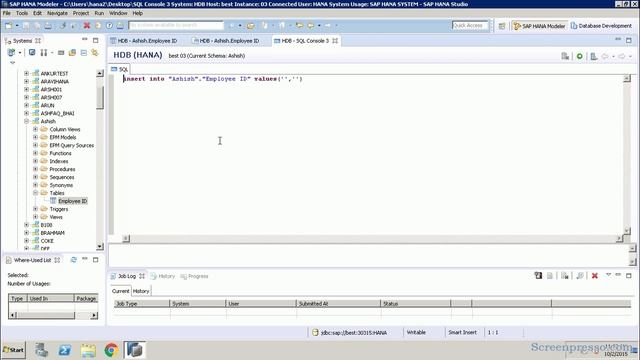Click the SAP HANA Modeler perspective button
Viewport: 640px width, 360px height.
pos(539,26)
